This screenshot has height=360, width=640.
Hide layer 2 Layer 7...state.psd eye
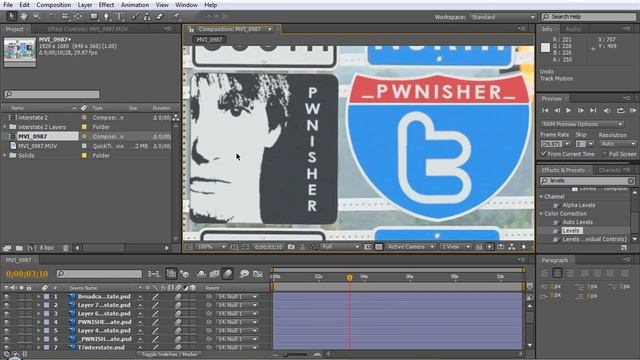pos(7,305)
